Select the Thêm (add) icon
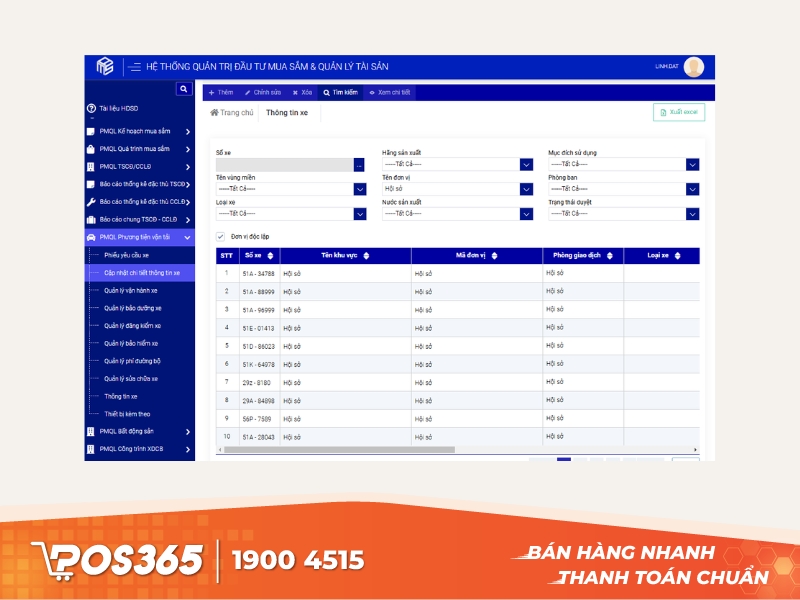 pos(211,92)
